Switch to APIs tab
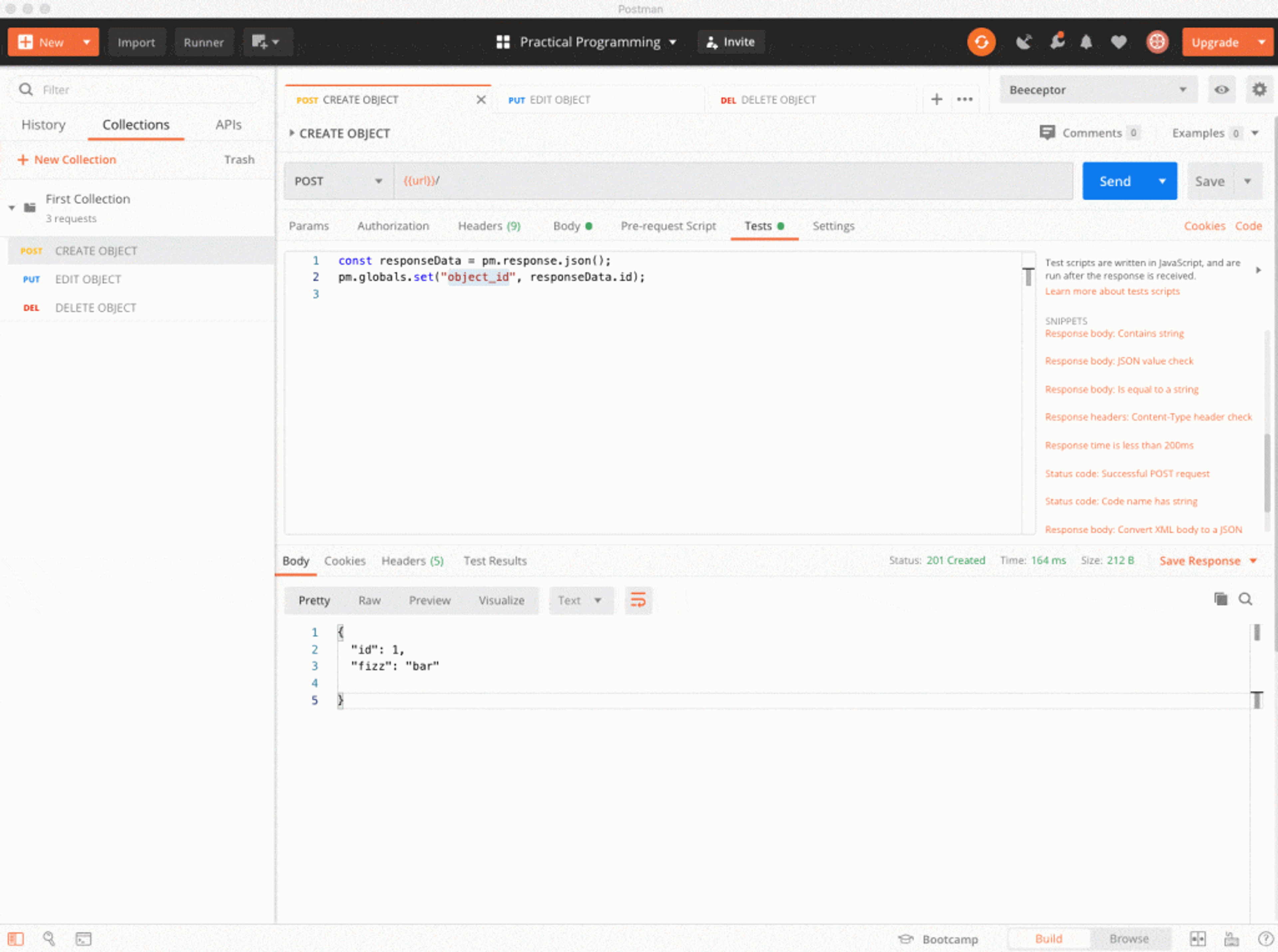Image resolution: width=1278 pixels, height=952 pixels. point(228,124)
